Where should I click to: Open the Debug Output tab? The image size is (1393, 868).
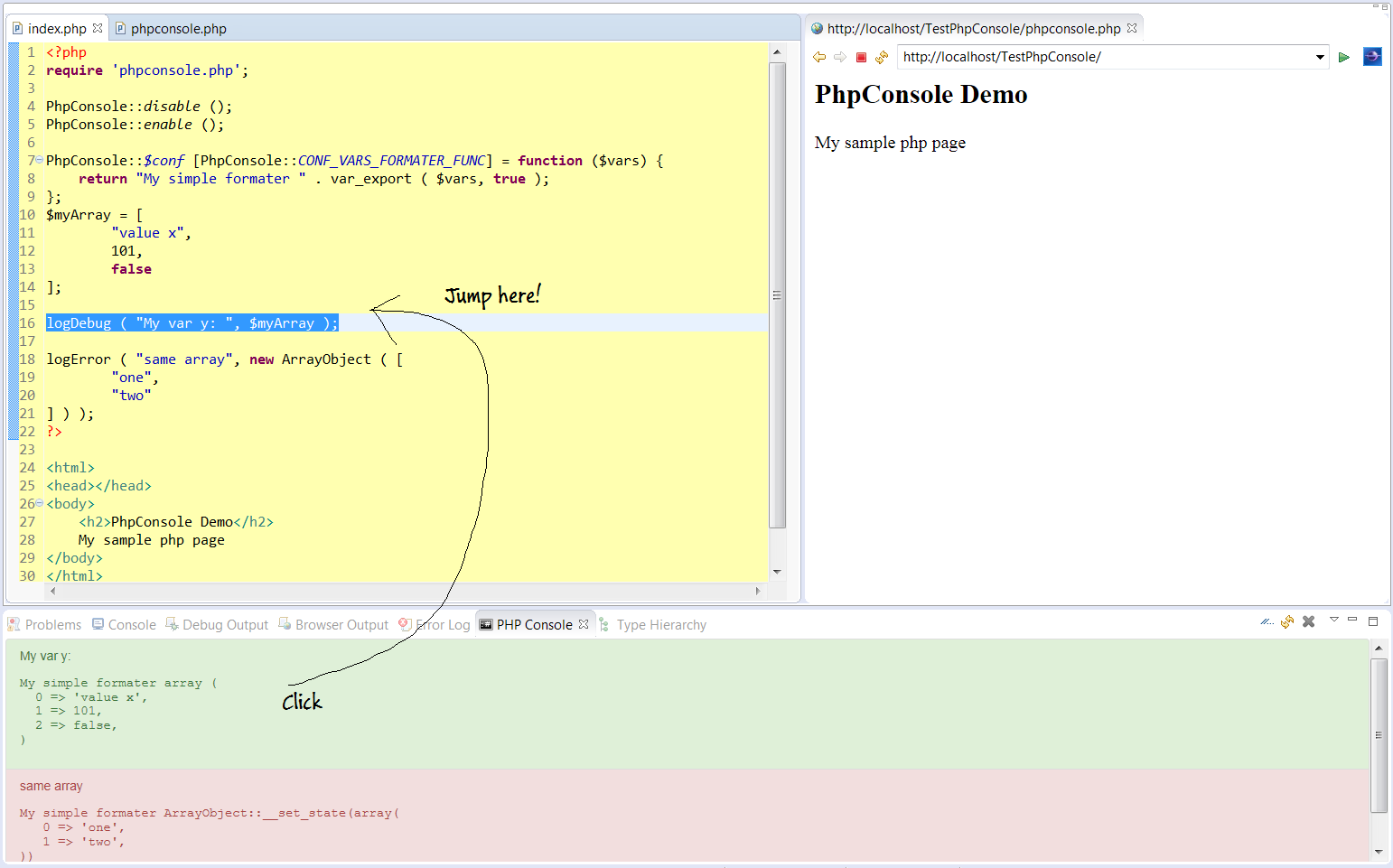coord(217,624)
